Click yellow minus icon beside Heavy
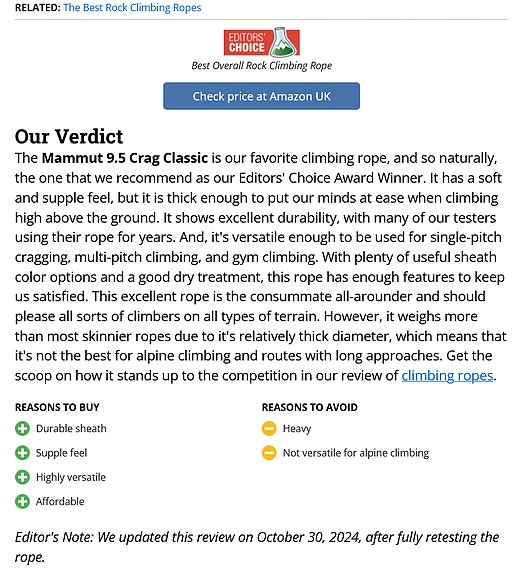Image resolution: width=529 pixels, height=575 pixels. [269, 428]
